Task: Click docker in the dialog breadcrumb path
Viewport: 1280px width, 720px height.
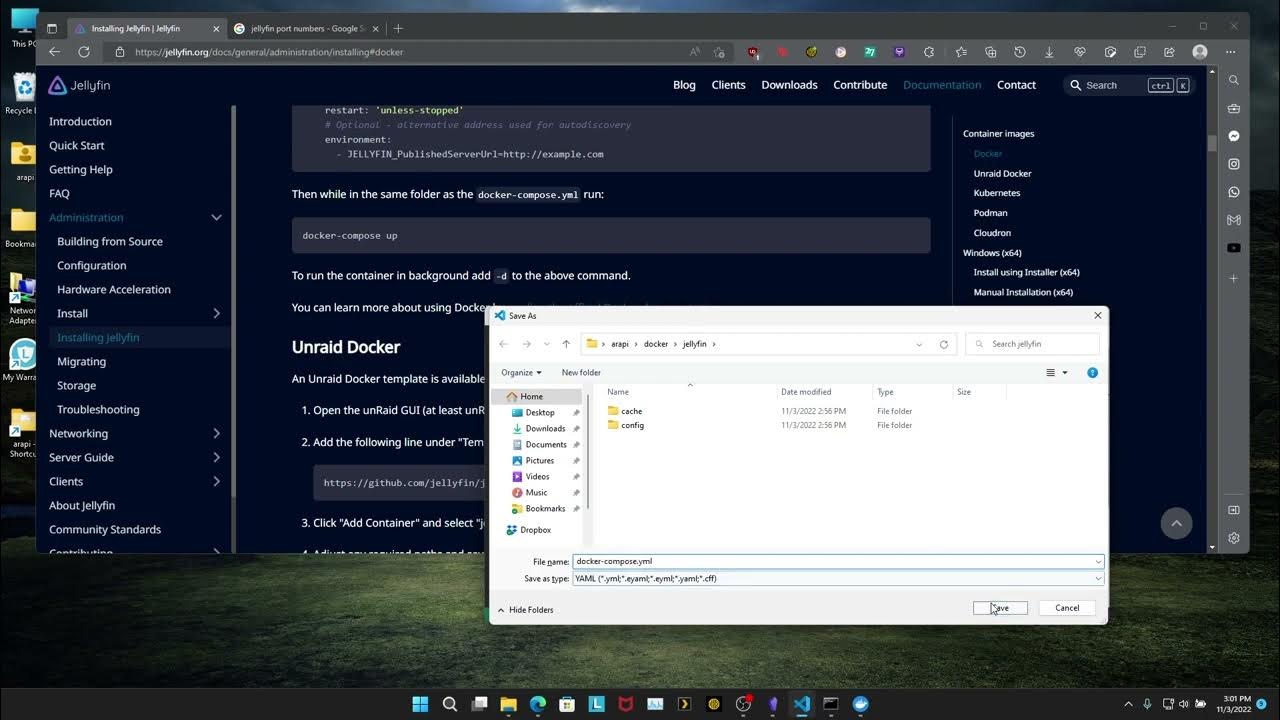Action: click(656, 344)
